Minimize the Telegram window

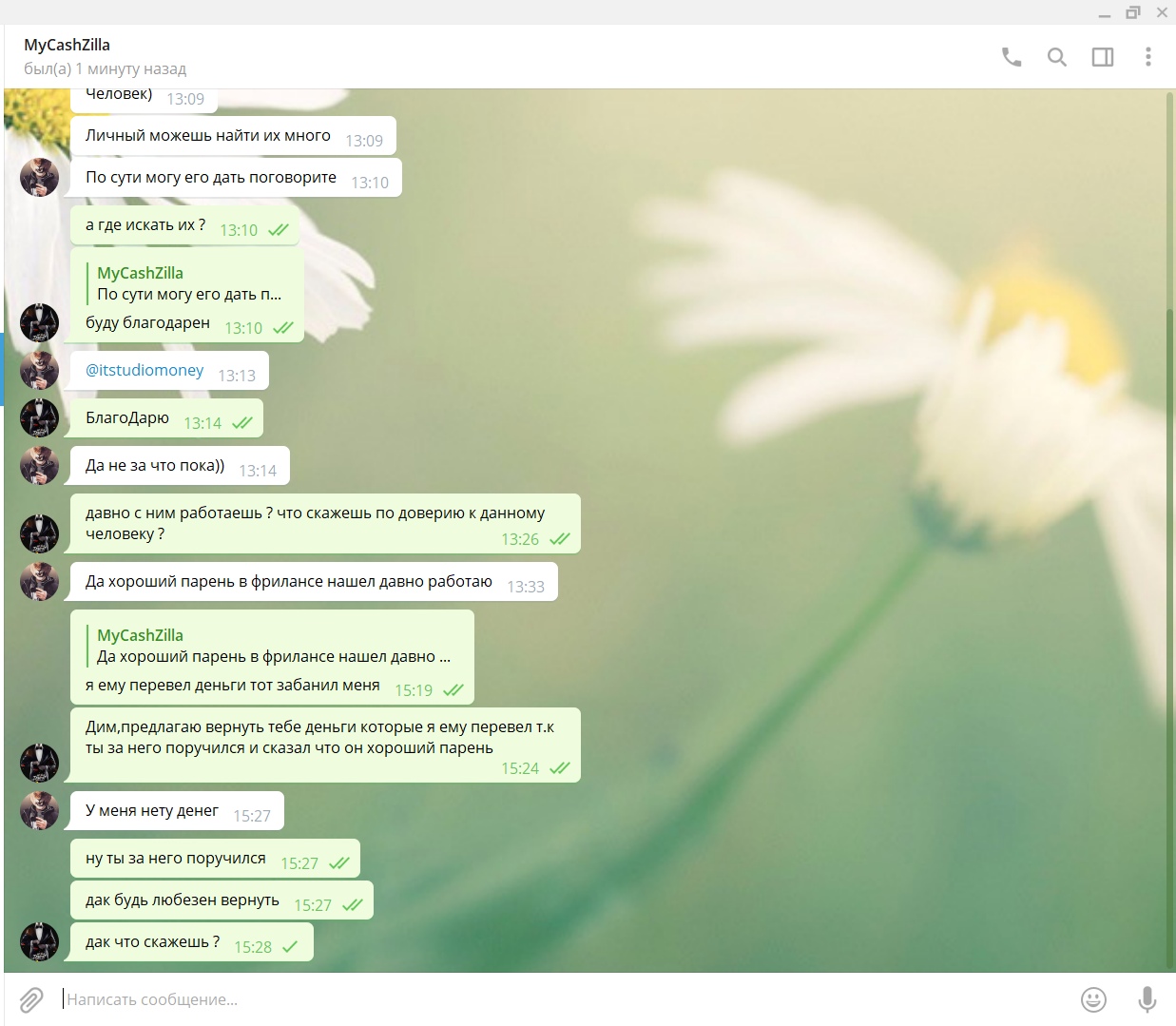[x=1104, y=12]
